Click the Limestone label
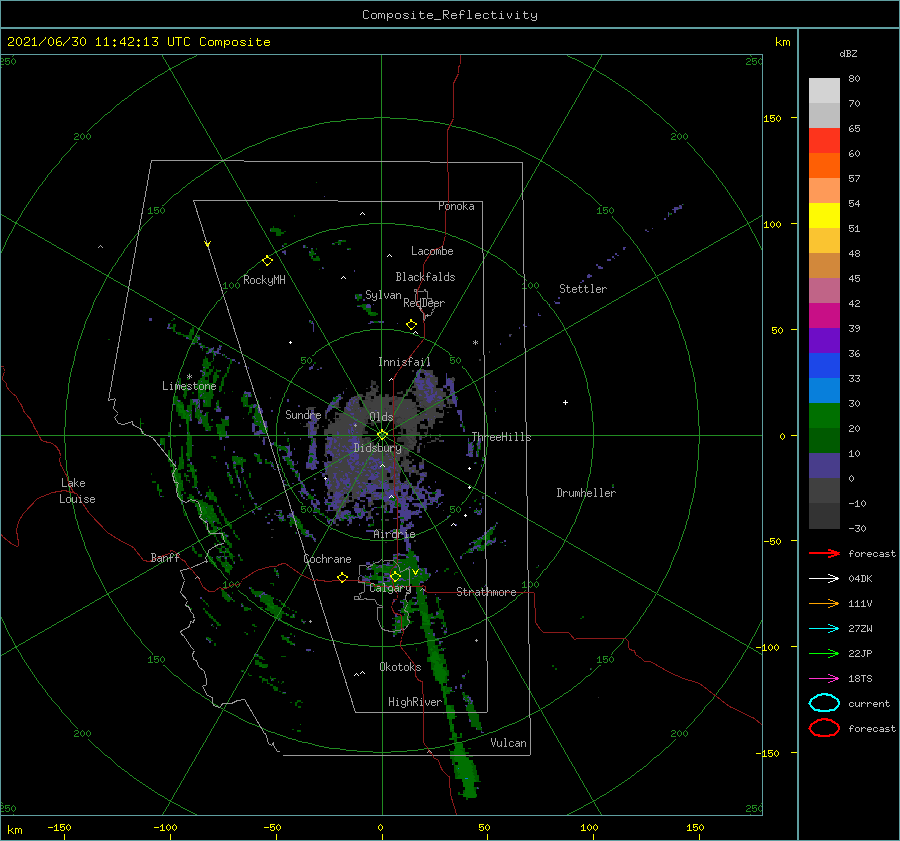The image size is (900, 841). click(189, 386)
